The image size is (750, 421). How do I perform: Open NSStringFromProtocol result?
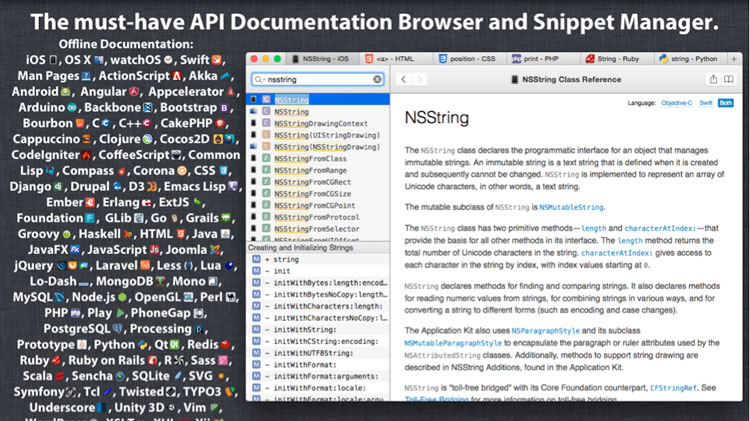[318, 217]
